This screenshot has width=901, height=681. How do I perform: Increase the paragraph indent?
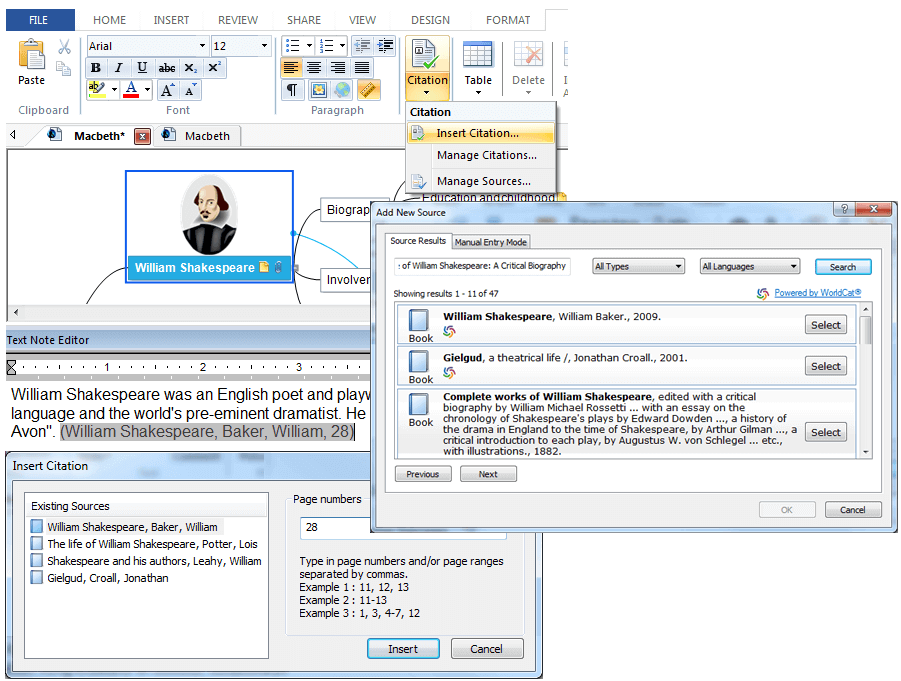pyautogui.click(x=385, y=45)
